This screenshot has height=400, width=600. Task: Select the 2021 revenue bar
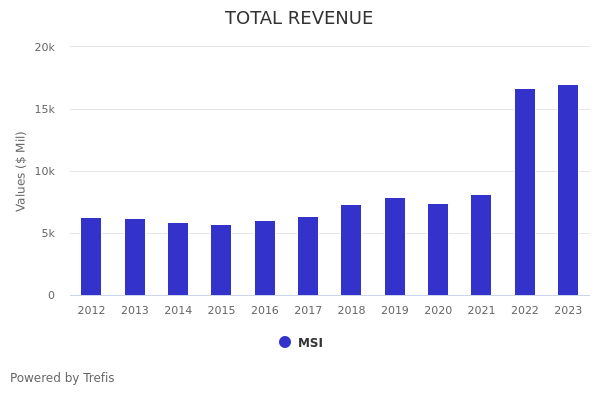[481, 245]
